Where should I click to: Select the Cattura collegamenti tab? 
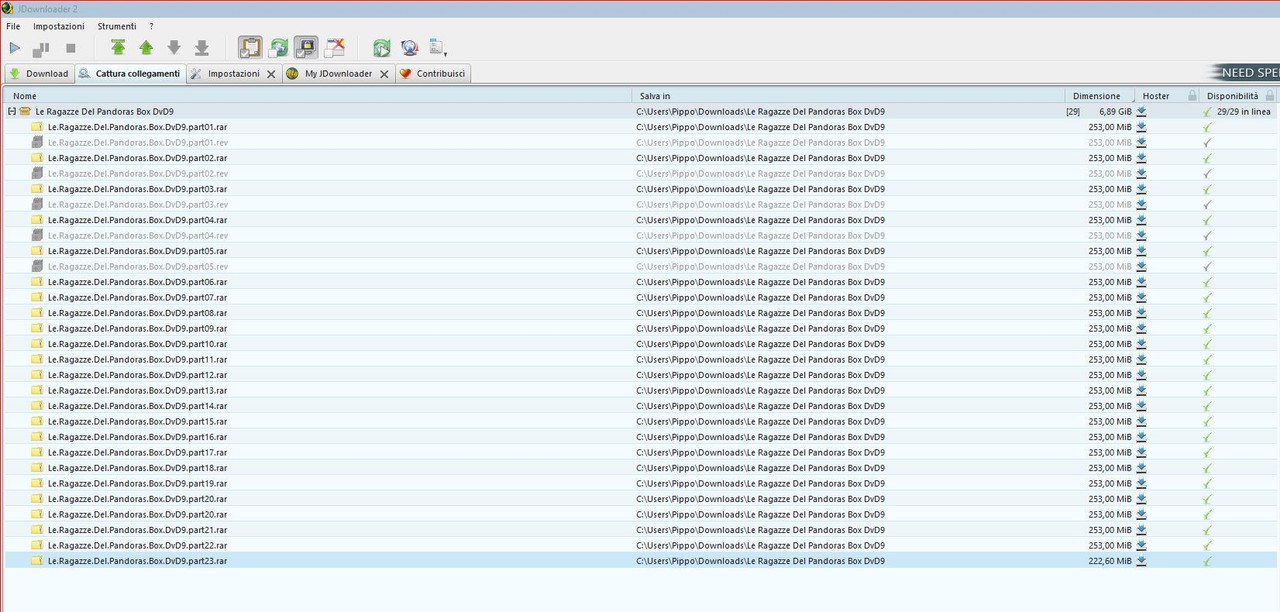(x=129, y=74)
